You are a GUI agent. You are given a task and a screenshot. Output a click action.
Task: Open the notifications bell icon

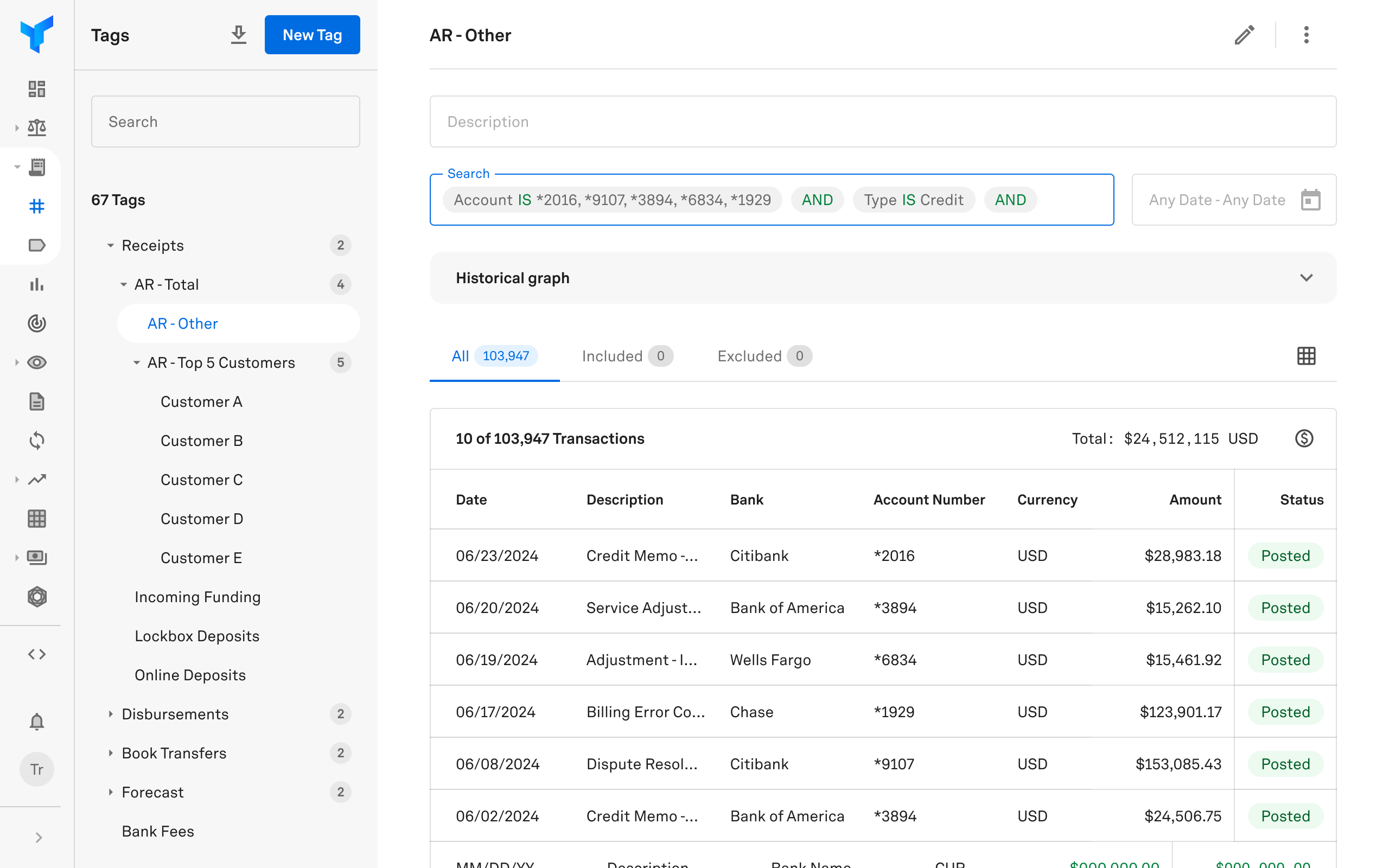click(x=37, y=721)
